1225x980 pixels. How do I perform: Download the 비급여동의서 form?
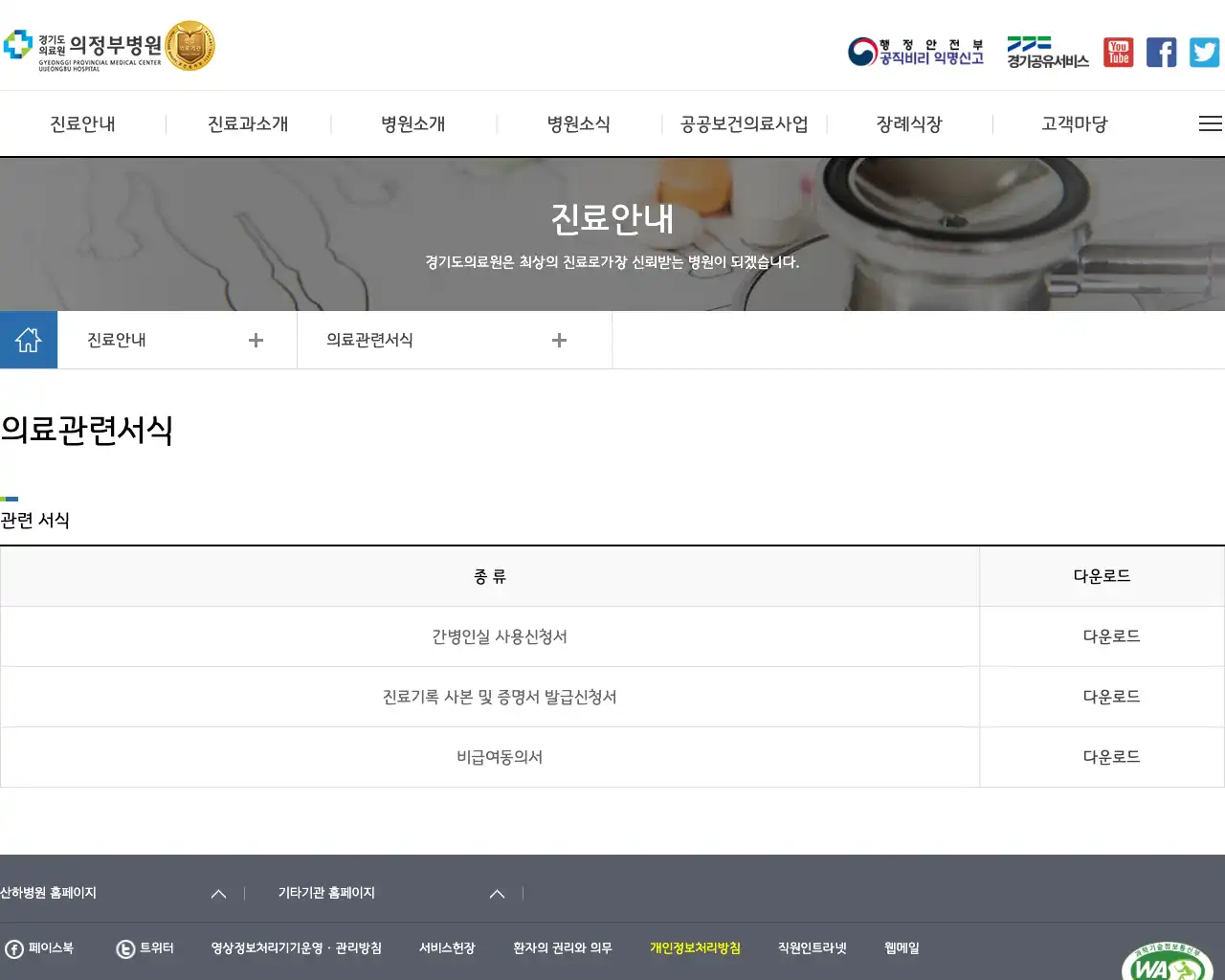[1109, 756]
